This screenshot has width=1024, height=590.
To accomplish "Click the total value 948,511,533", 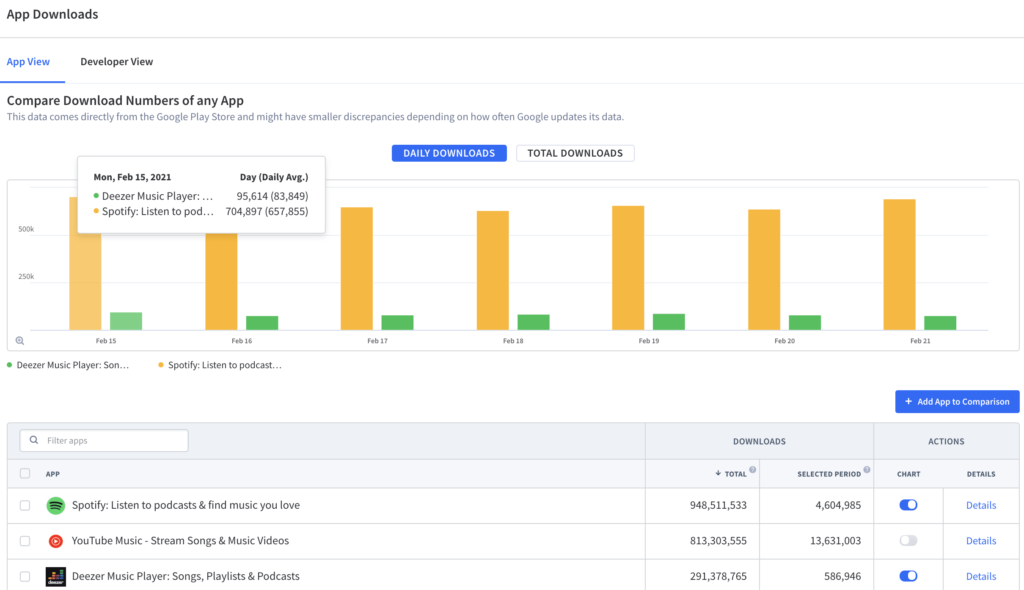I will click(718, 505).
